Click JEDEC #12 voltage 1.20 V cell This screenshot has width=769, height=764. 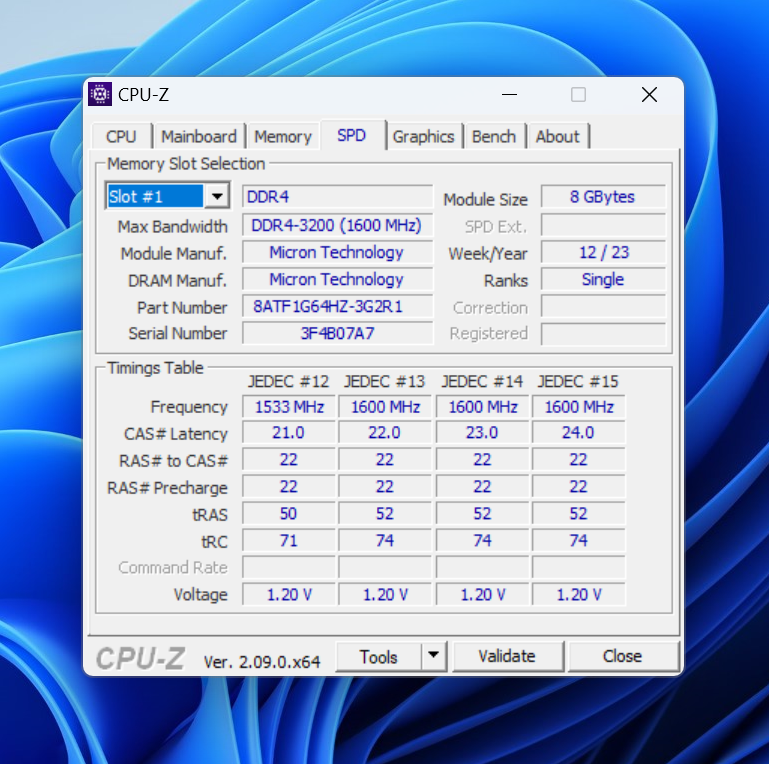289,595
